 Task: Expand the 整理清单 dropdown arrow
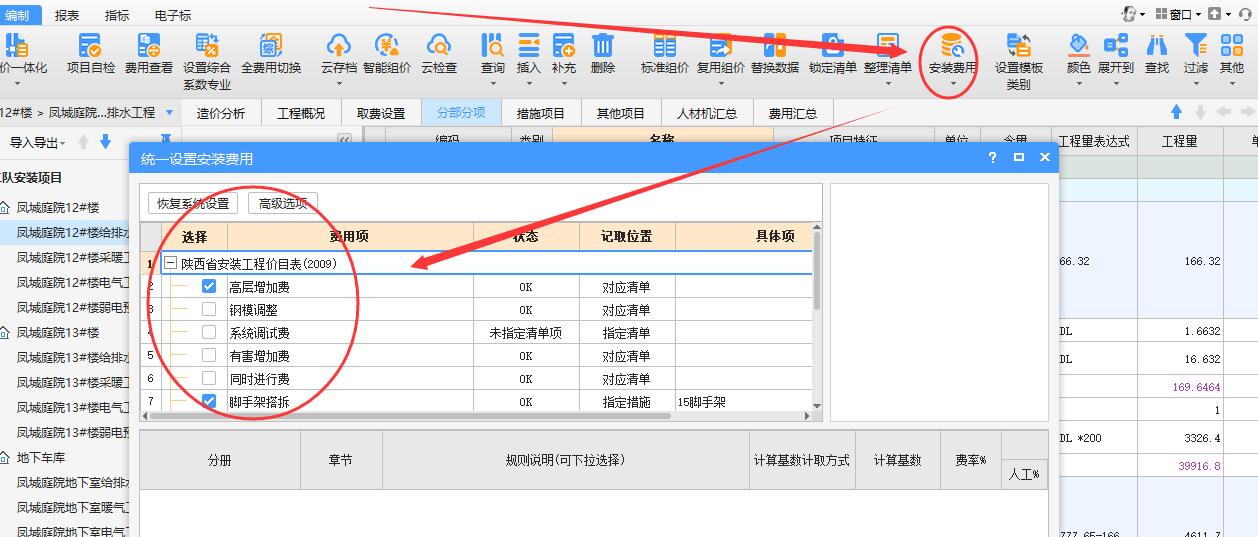pos(888,84)
